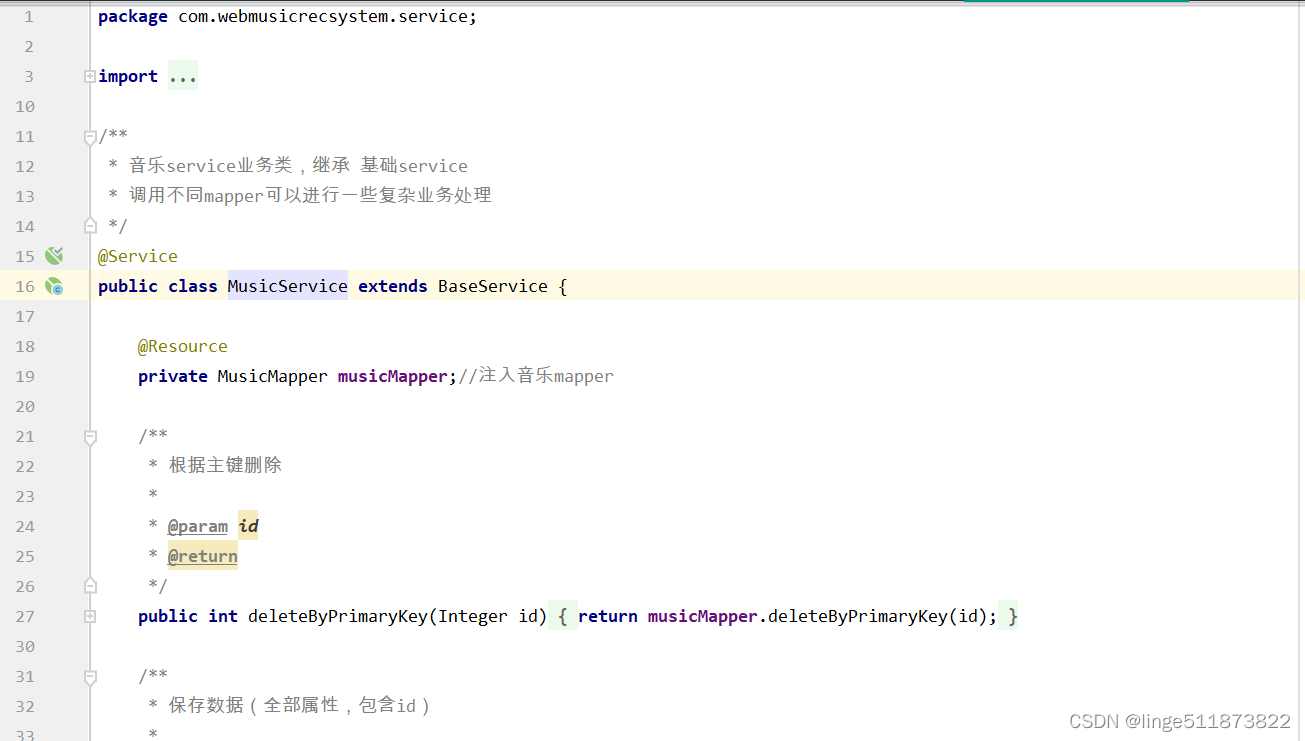The width and height of the screenshot is (1305, 741).
Task: Click line number 32 in the gutter
Action: point(25,707)
